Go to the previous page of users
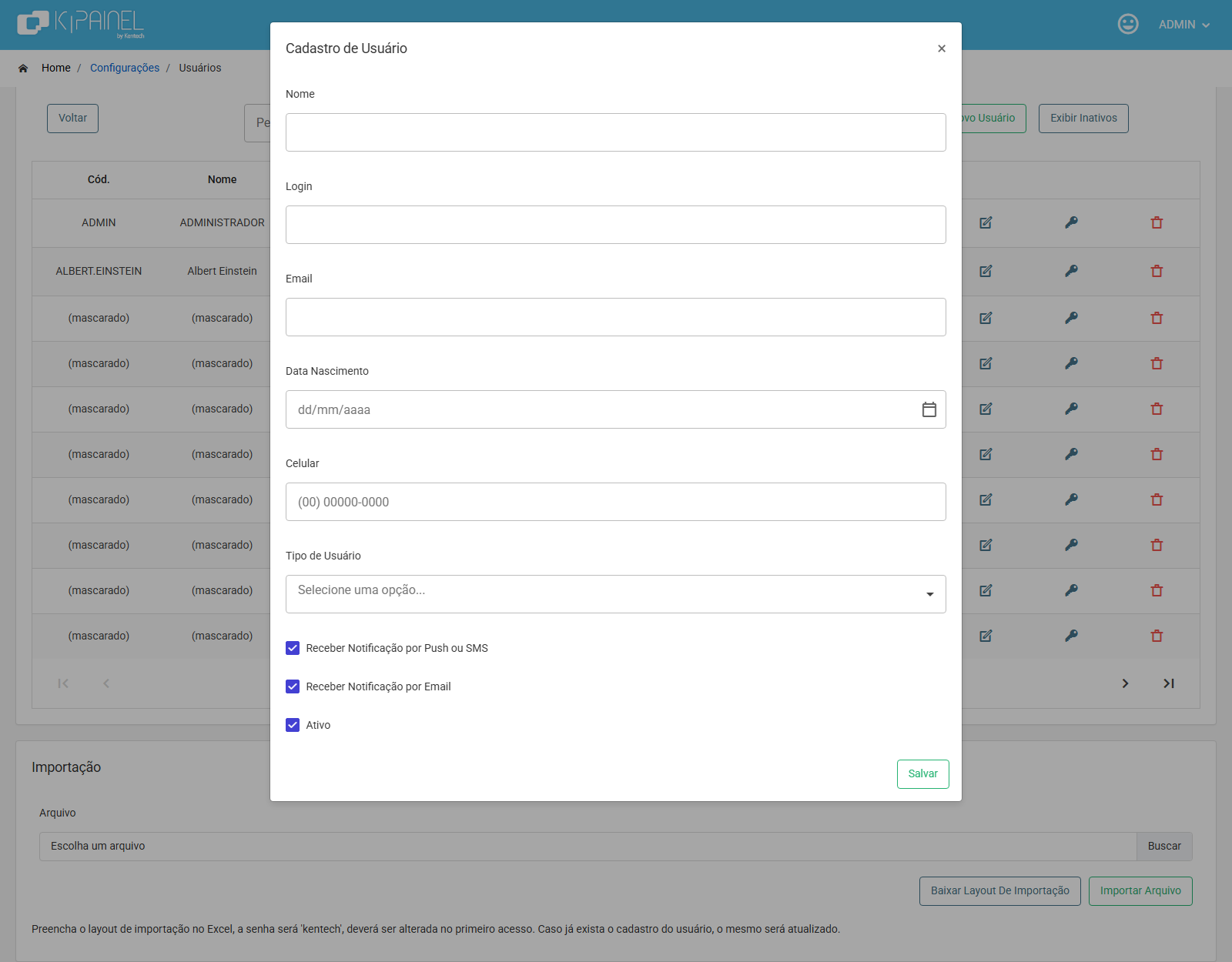1232x962 pixels. click(106, 683)
